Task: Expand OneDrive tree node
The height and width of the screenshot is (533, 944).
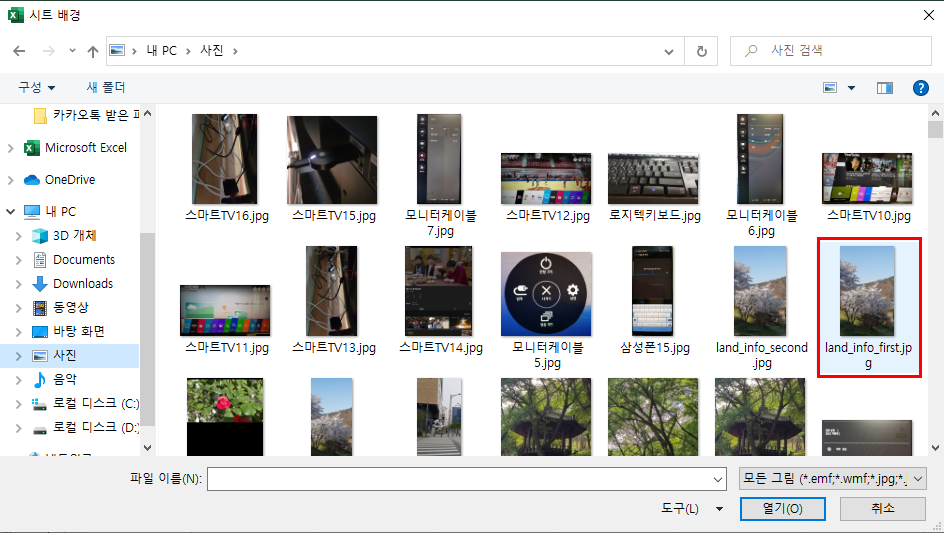Action: click(10, 179)
